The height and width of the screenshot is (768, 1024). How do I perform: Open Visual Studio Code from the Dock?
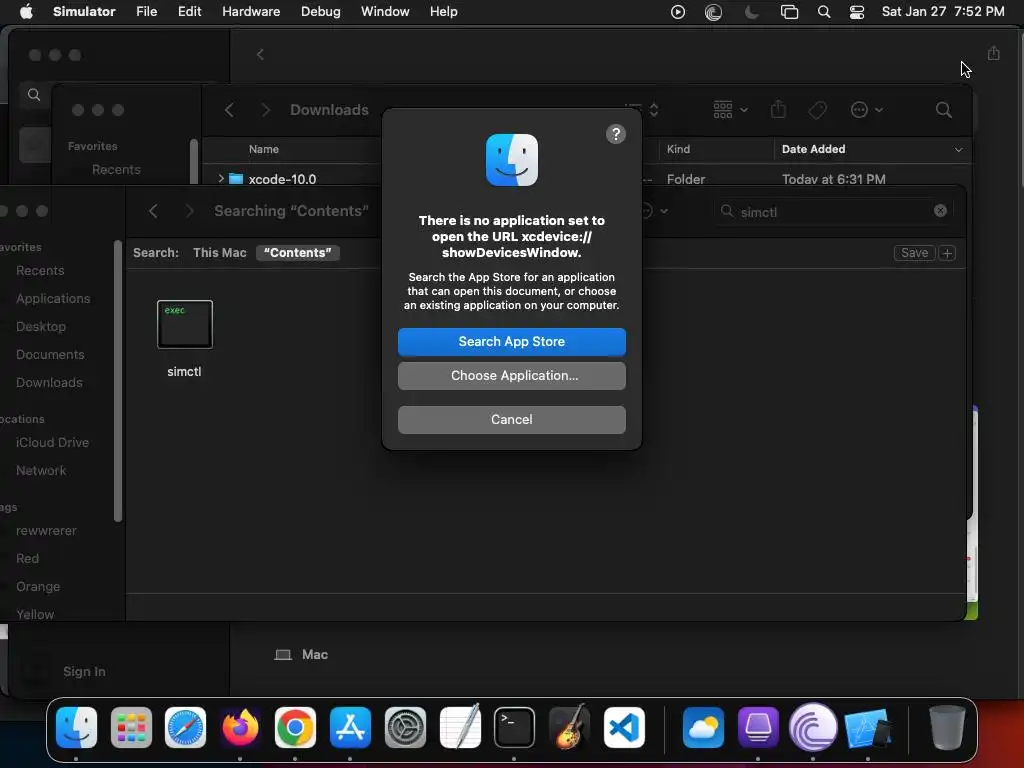pos(624,727)
